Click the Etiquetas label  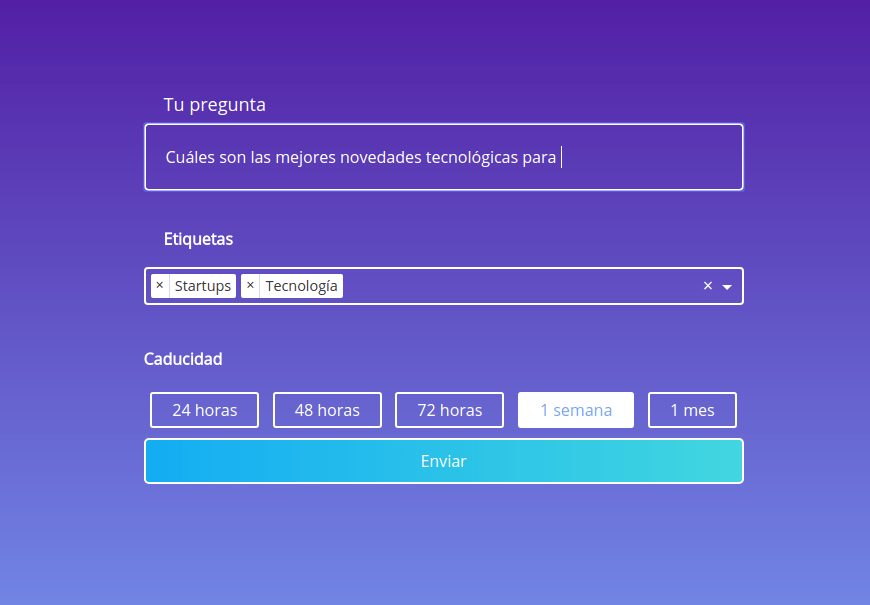point(198,239)
